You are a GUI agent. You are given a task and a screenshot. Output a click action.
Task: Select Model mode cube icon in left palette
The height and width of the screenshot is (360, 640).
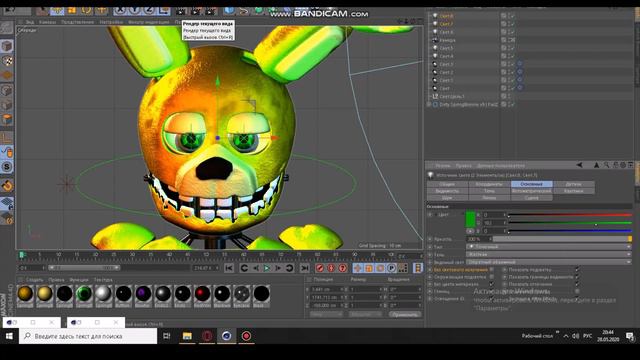[x=7, y=46]
